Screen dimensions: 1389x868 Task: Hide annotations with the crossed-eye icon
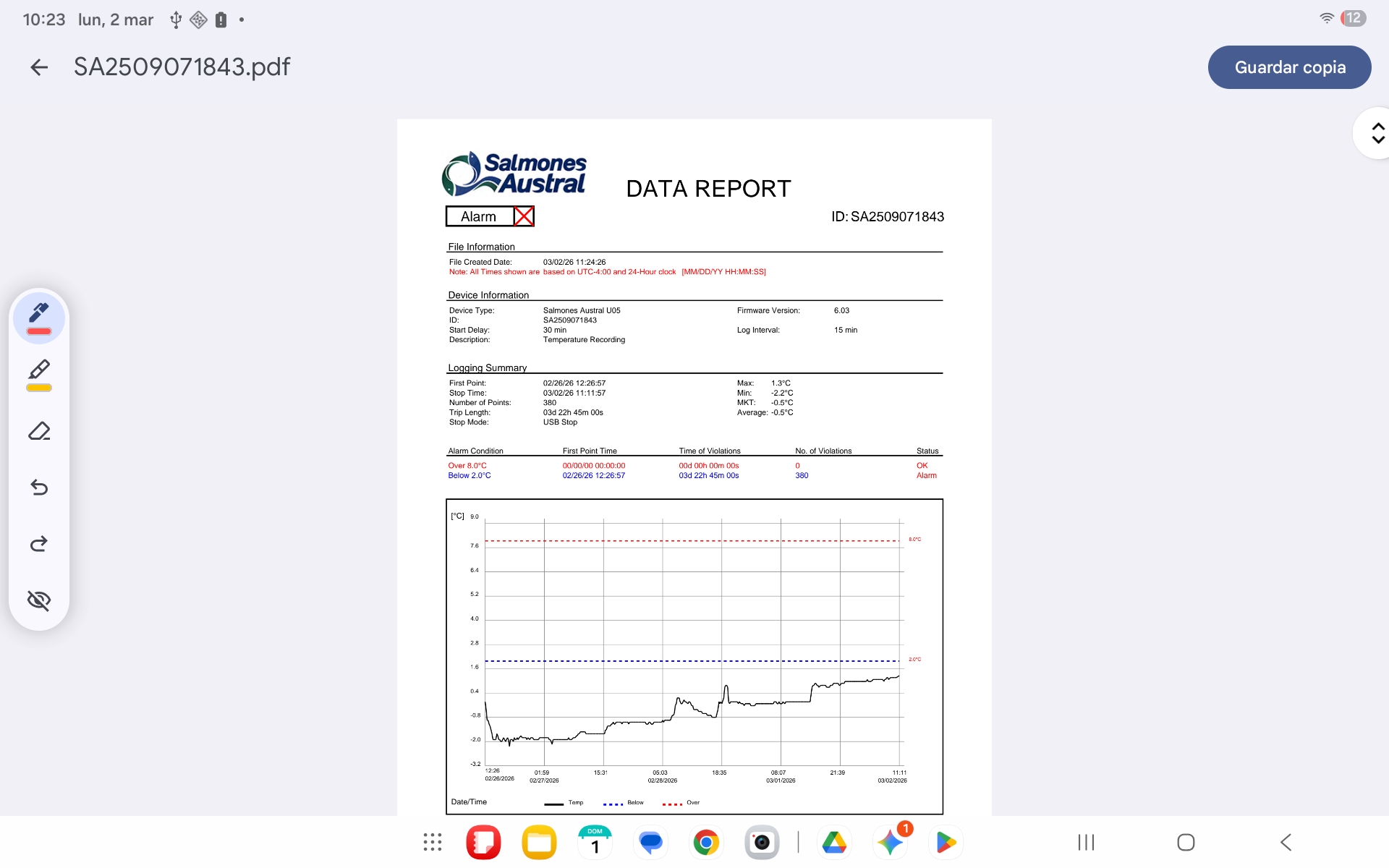(39, 600)
